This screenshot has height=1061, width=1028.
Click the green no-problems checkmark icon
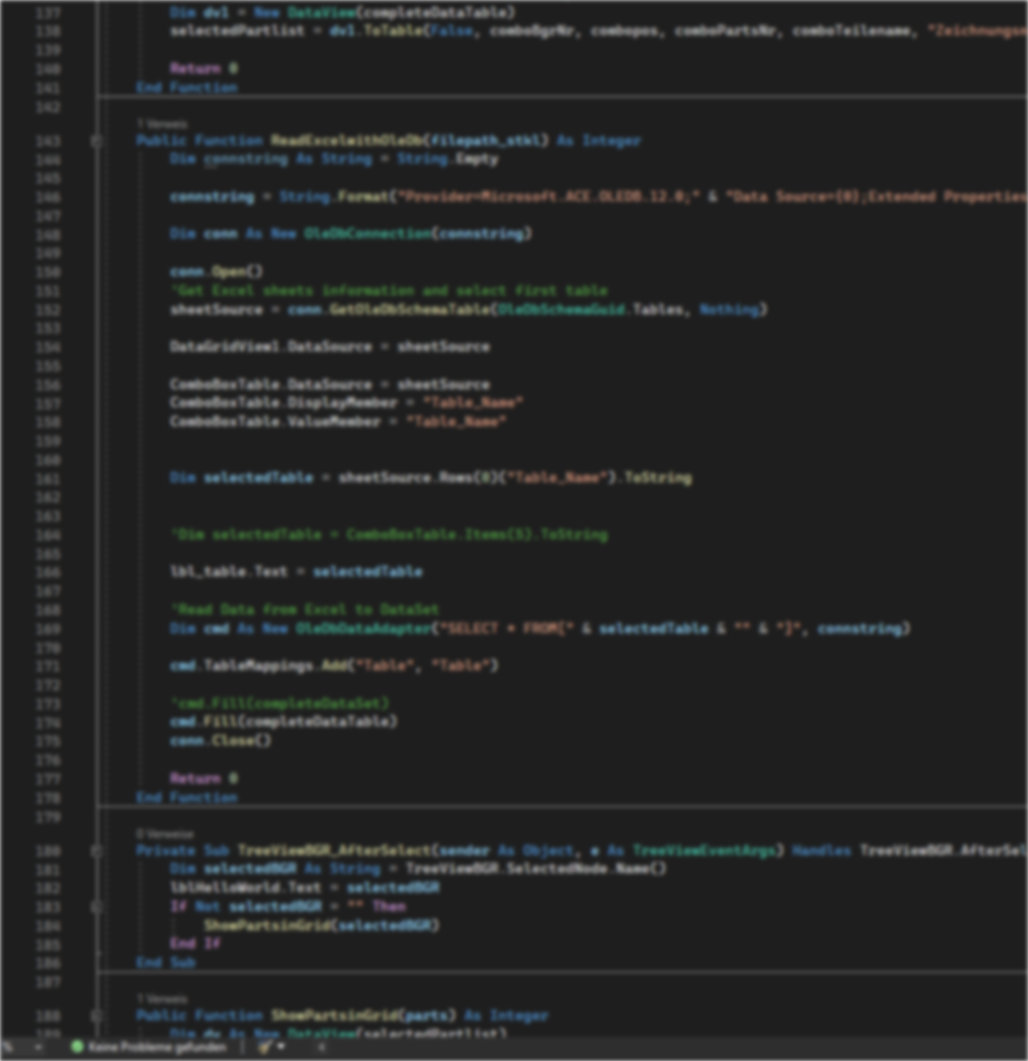[x=77, y=1046]
